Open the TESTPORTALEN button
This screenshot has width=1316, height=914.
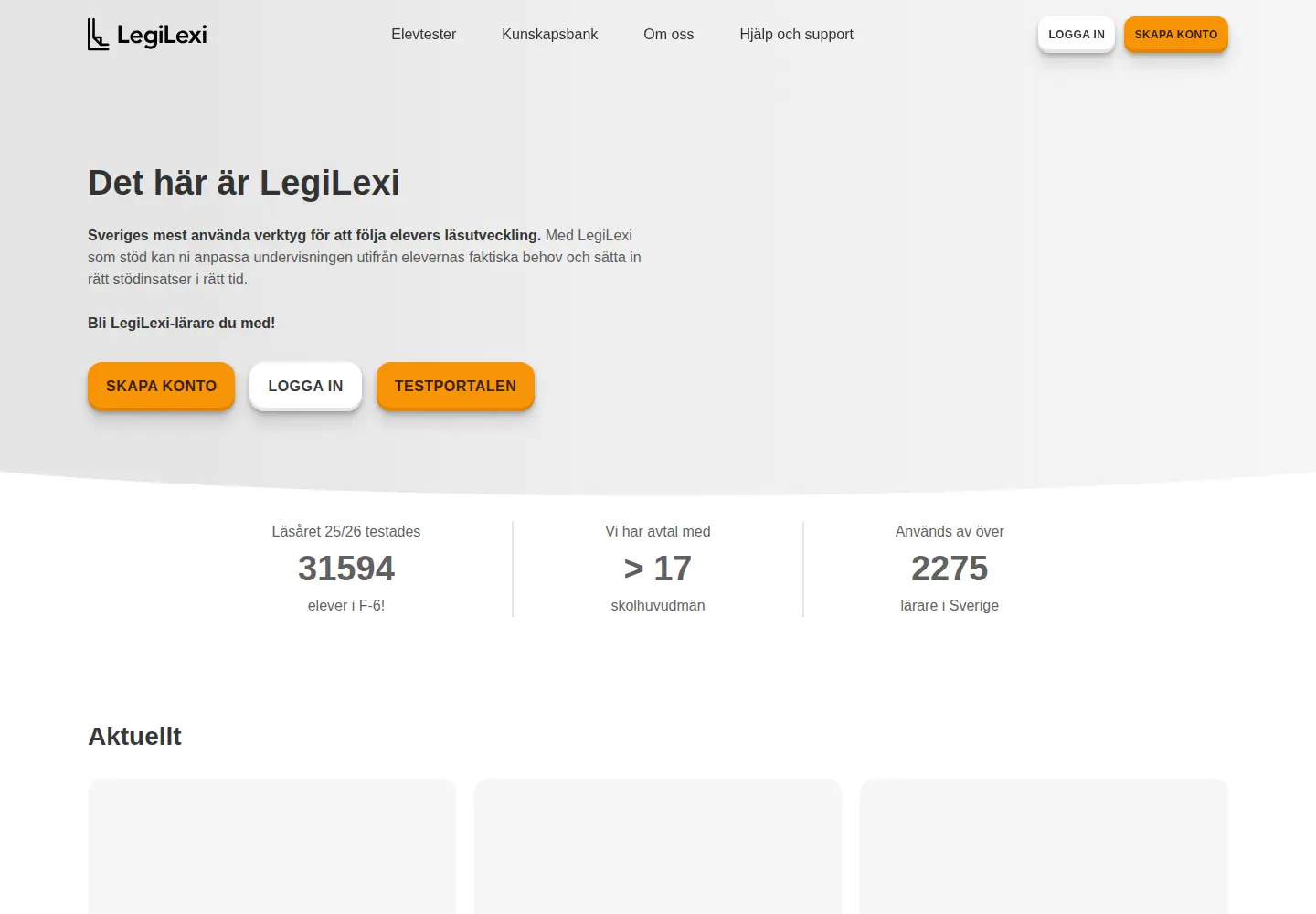point(455,386)
